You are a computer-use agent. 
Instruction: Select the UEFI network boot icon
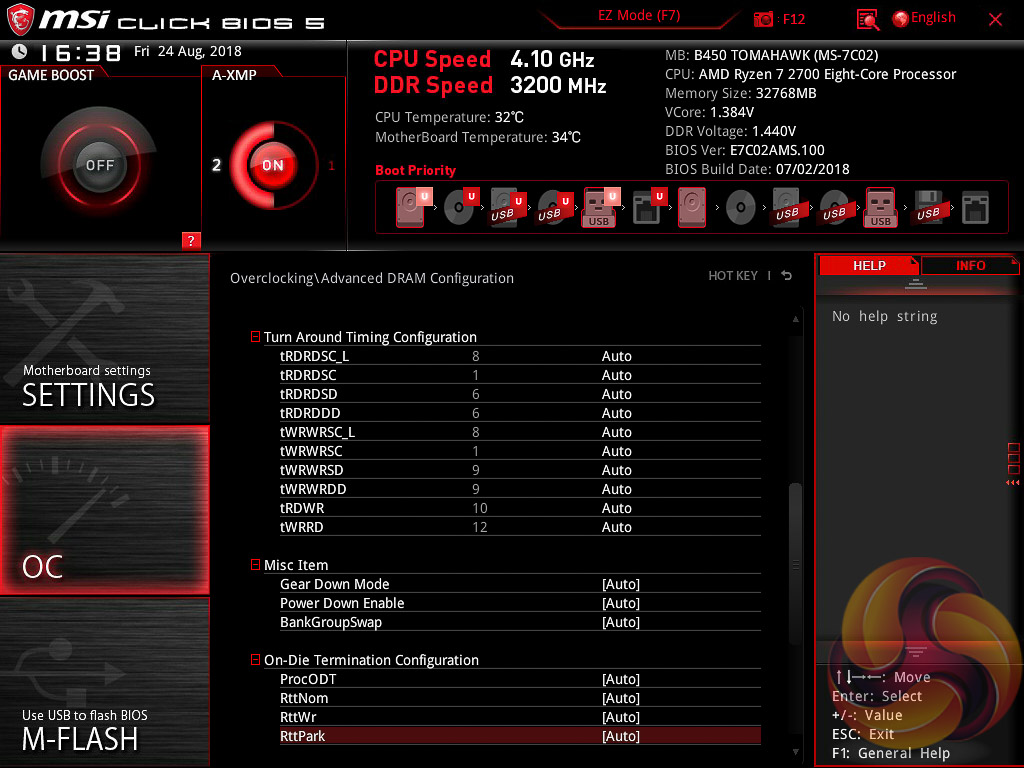tap(648, 208)
